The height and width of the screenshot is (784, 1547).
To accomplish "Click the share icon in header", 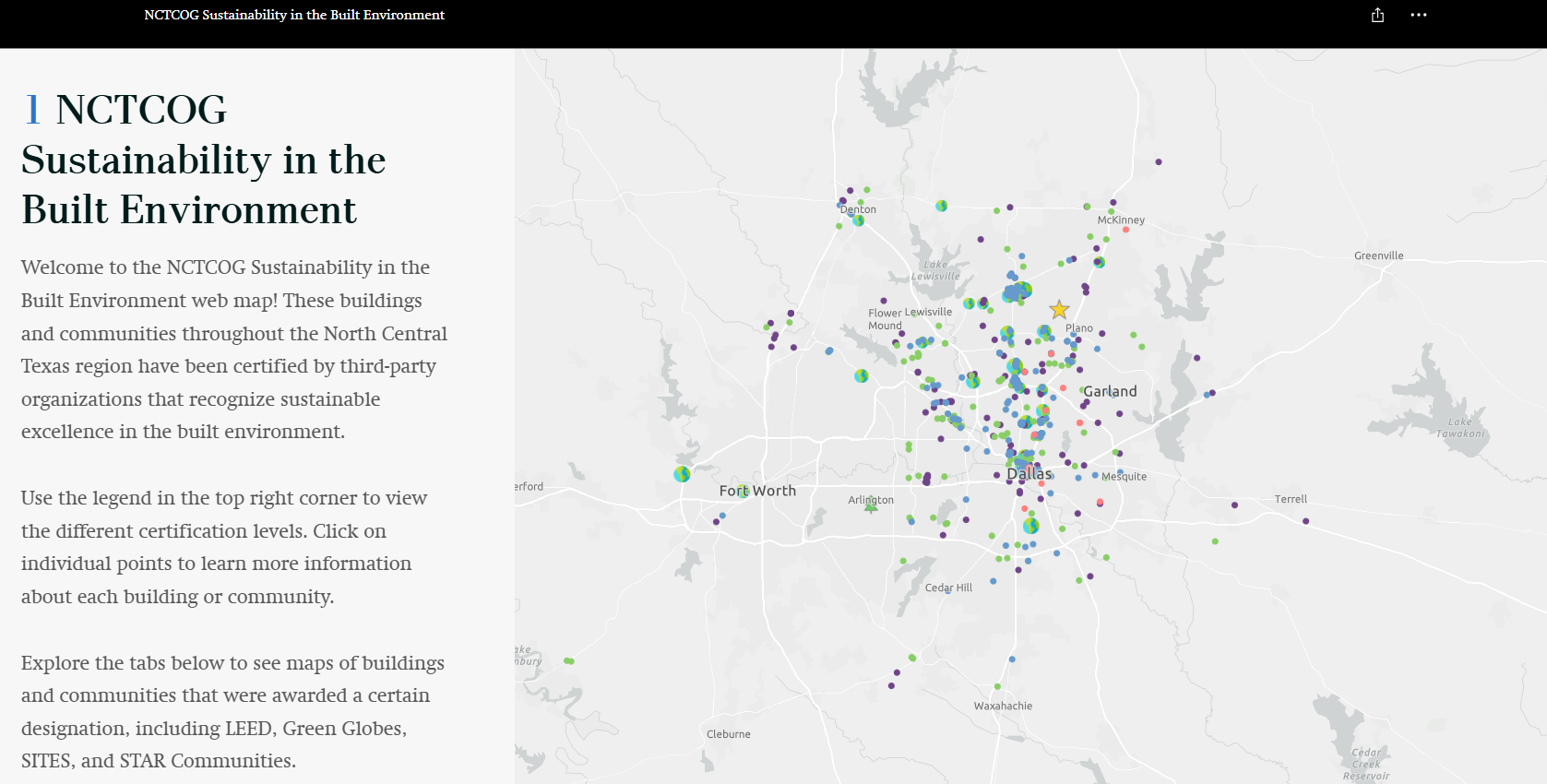I will (x=1377, y=15).
